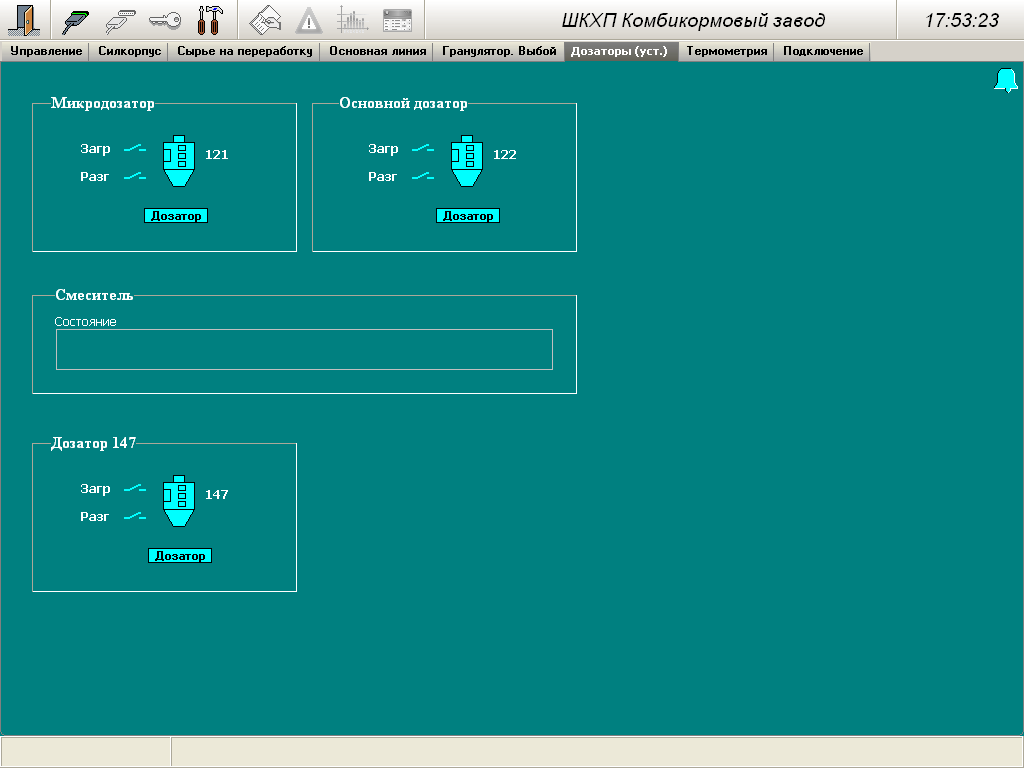Image resolution: width=1024 pixels, height=768 pixels.
Task: Open the tools screwdriver and hammer icon
Action: point(209,20)
